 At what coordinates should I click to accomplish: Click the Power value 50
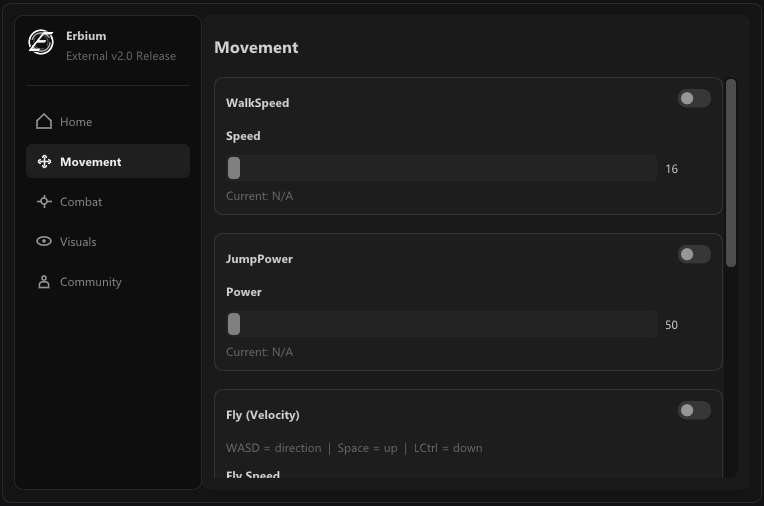pyautogui.click(x=671, y=325)
